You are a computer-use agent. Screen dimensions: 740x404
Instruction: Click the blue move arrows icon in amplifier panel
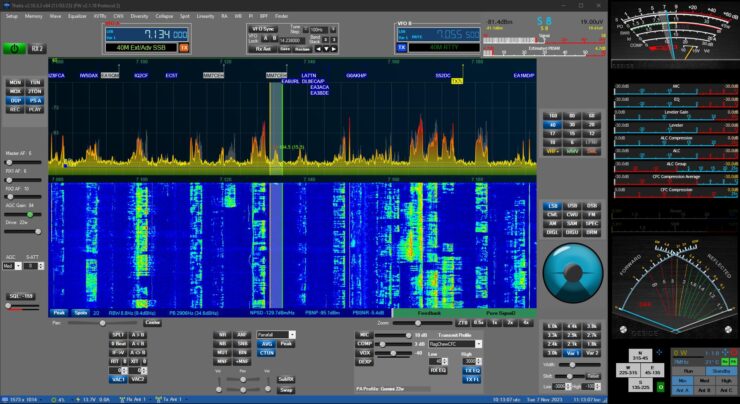tap(725, 353)
